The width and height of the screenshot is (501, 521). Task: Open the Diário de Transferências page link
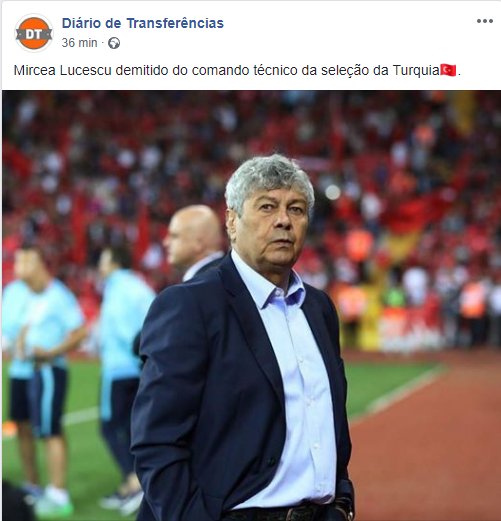pos(143,23)
